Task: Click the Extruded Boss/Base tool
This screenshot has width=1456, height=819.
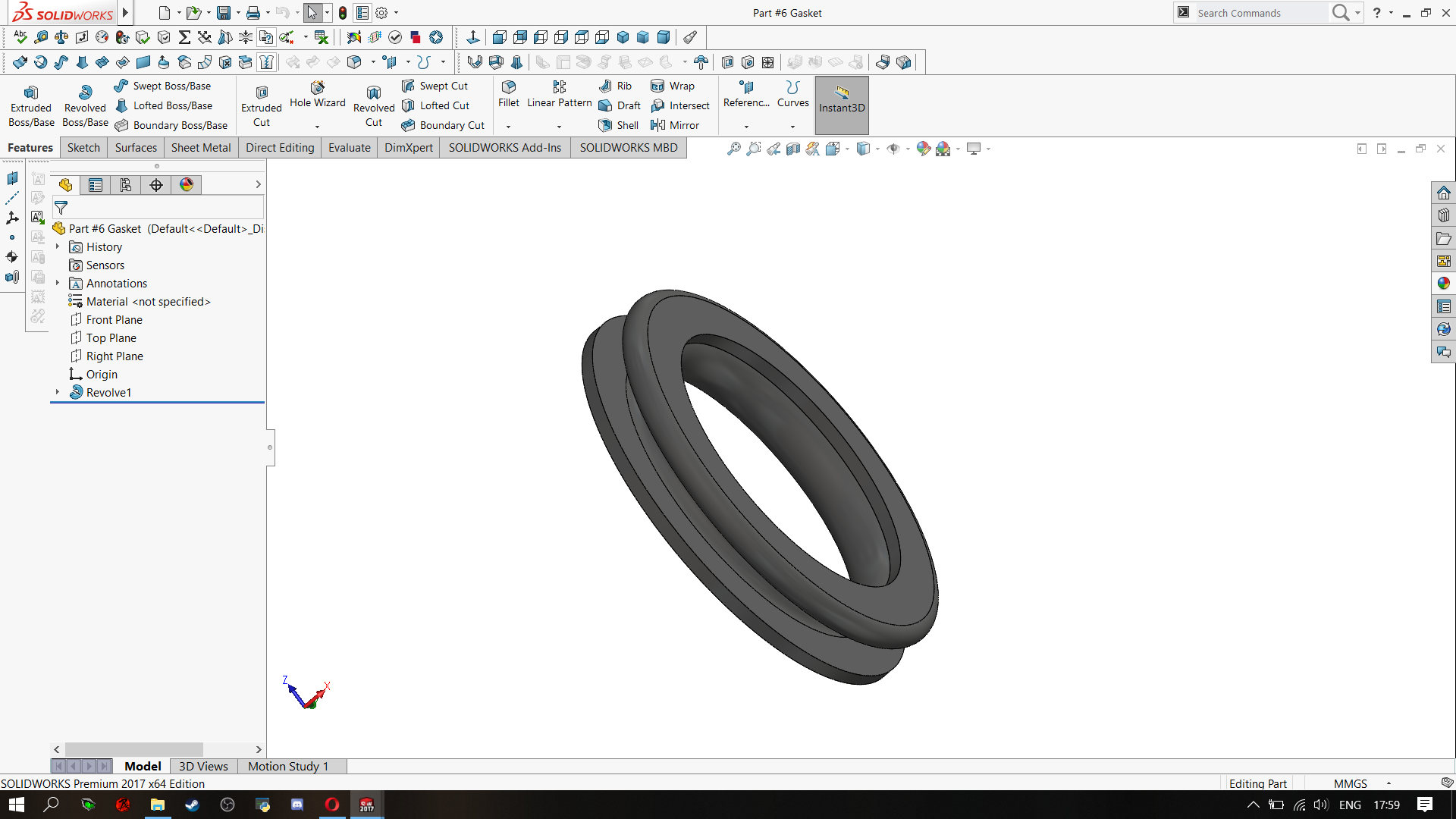Action: coord(31,105)
